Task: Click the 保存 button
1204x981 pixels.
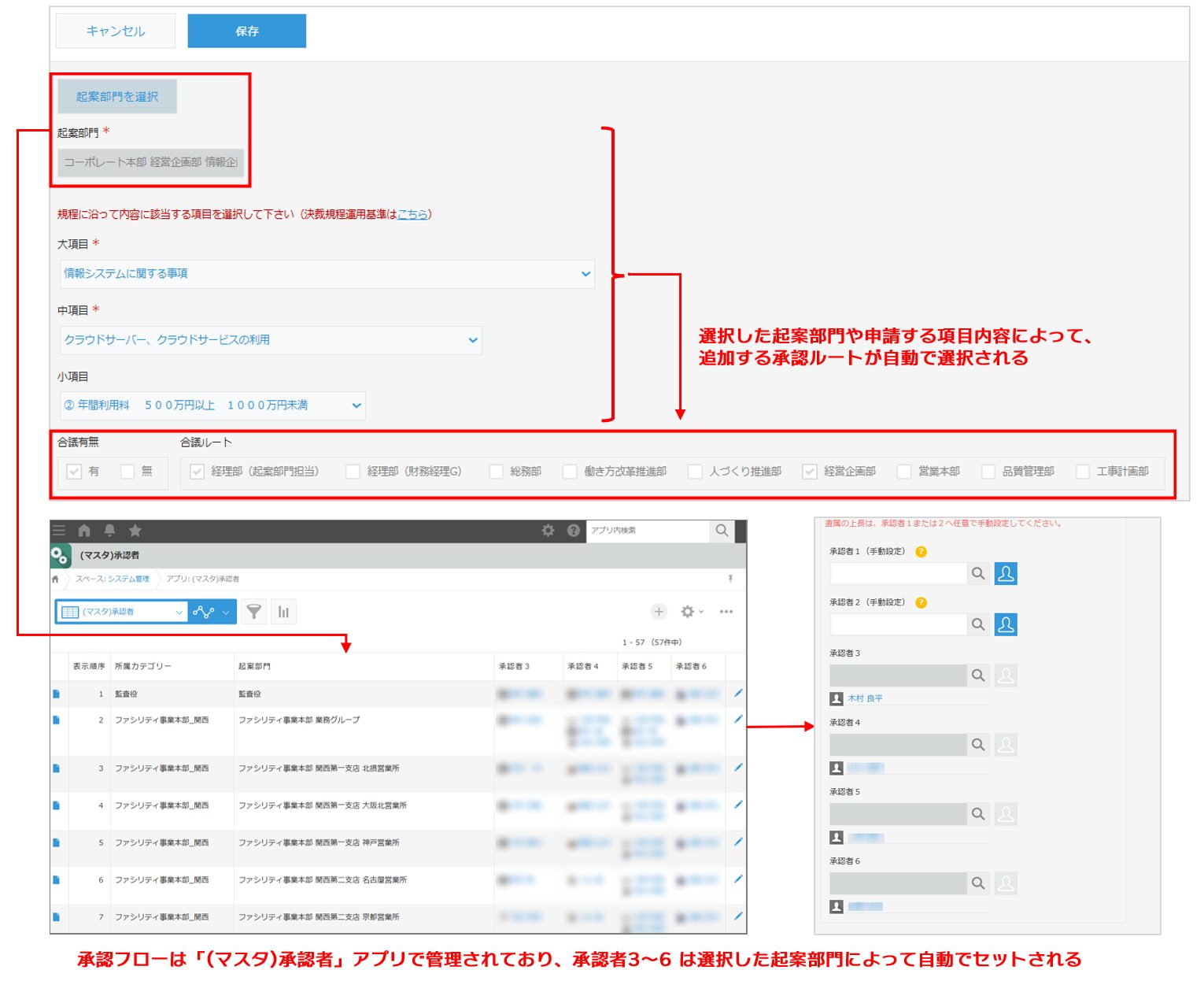Action: coord(246,31)
